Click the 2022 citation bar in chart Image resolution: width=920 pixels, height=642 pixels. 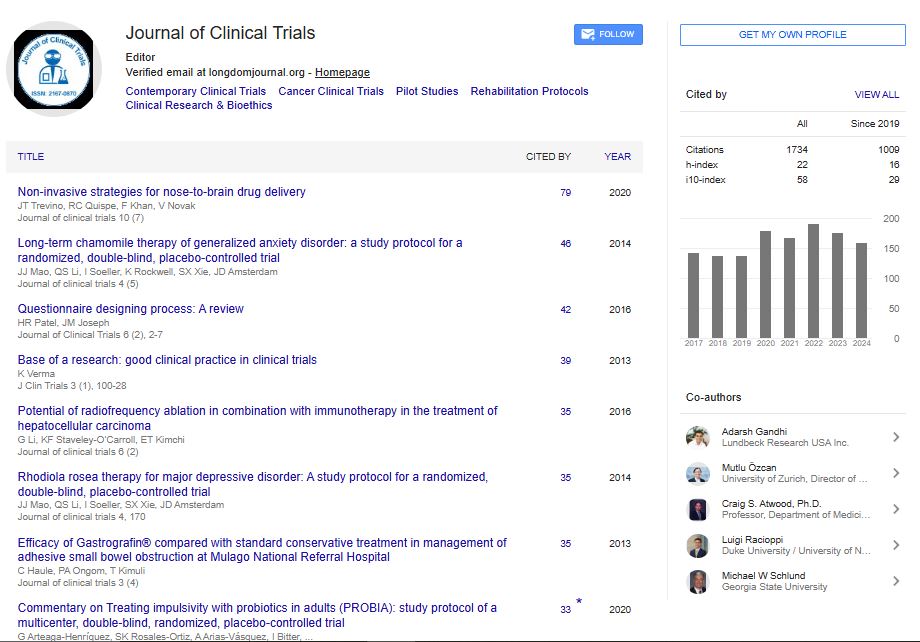point(813,281)
